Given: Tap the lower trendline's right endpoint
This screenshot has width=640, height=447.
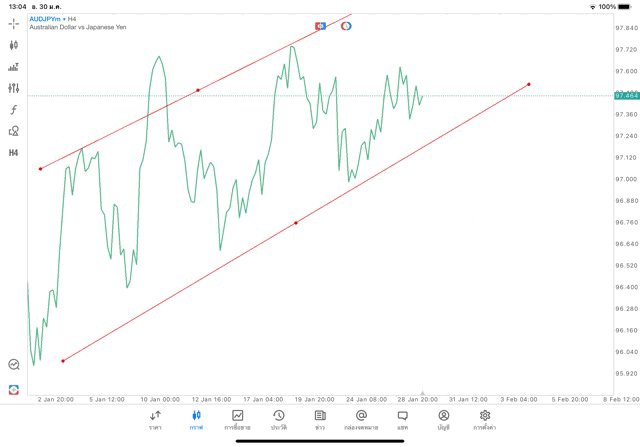Looking at the screenshot, I should pos(528,84).
